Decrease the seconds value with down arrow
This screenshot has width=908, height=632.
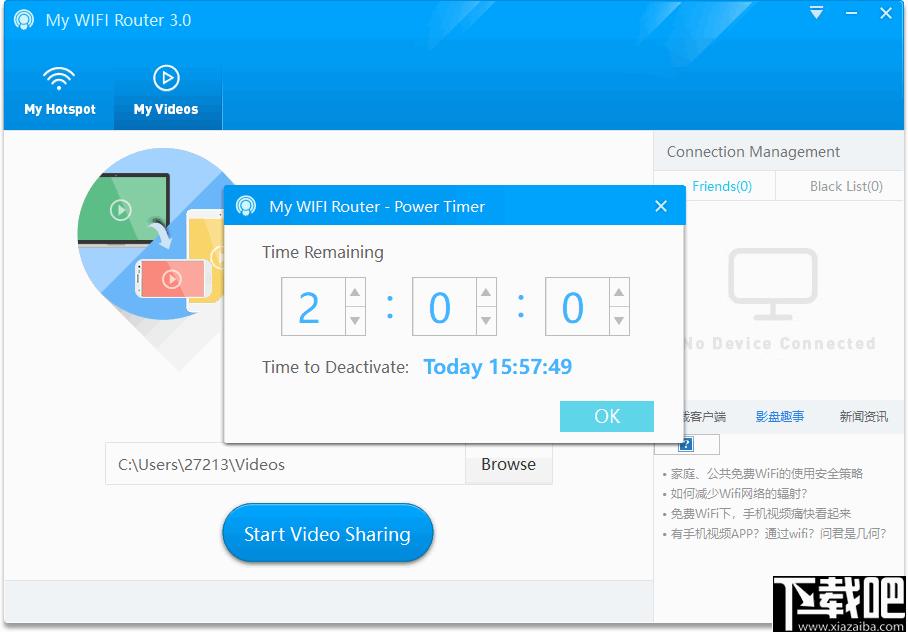pyautogui.click(x=619, y=321)
